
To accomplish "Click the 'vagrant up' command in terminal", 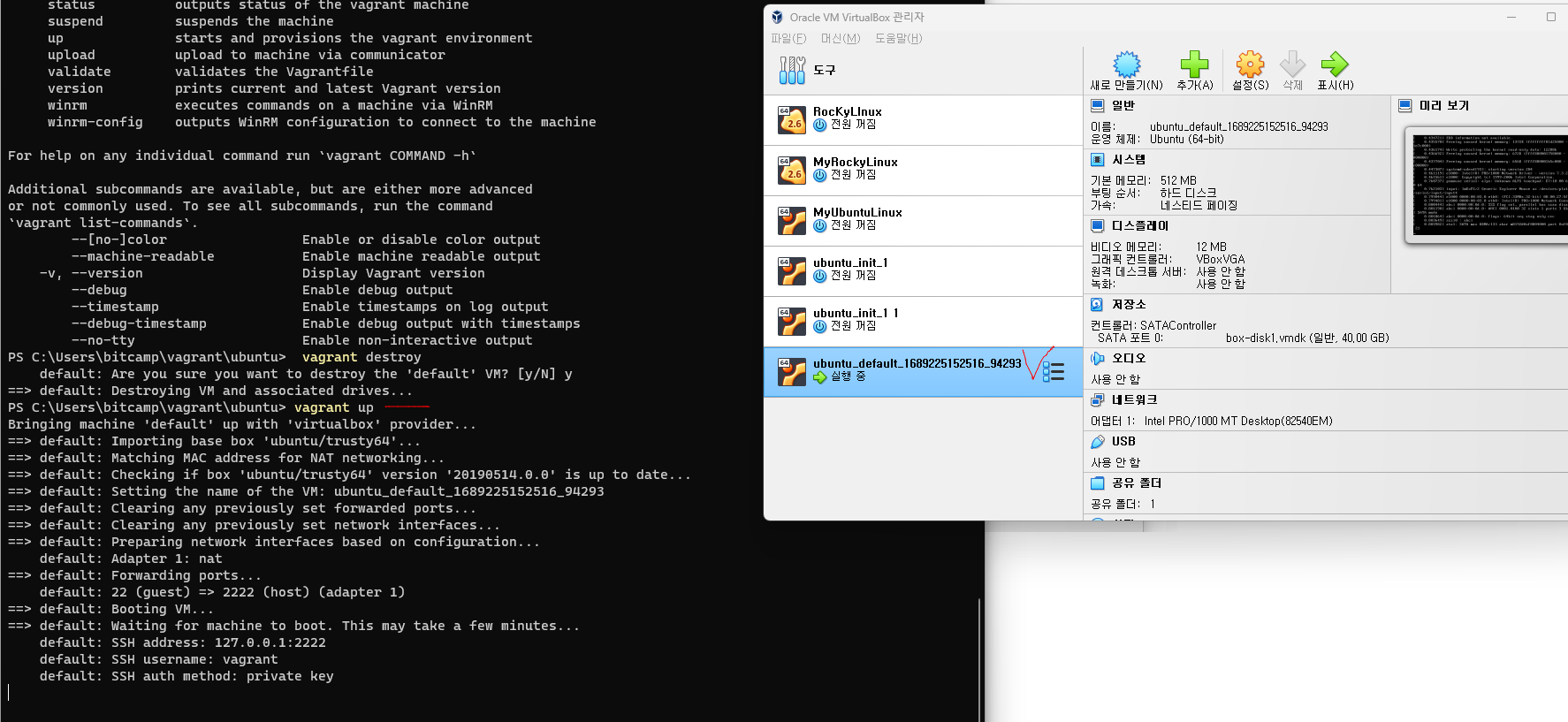I will coord(334,407).
